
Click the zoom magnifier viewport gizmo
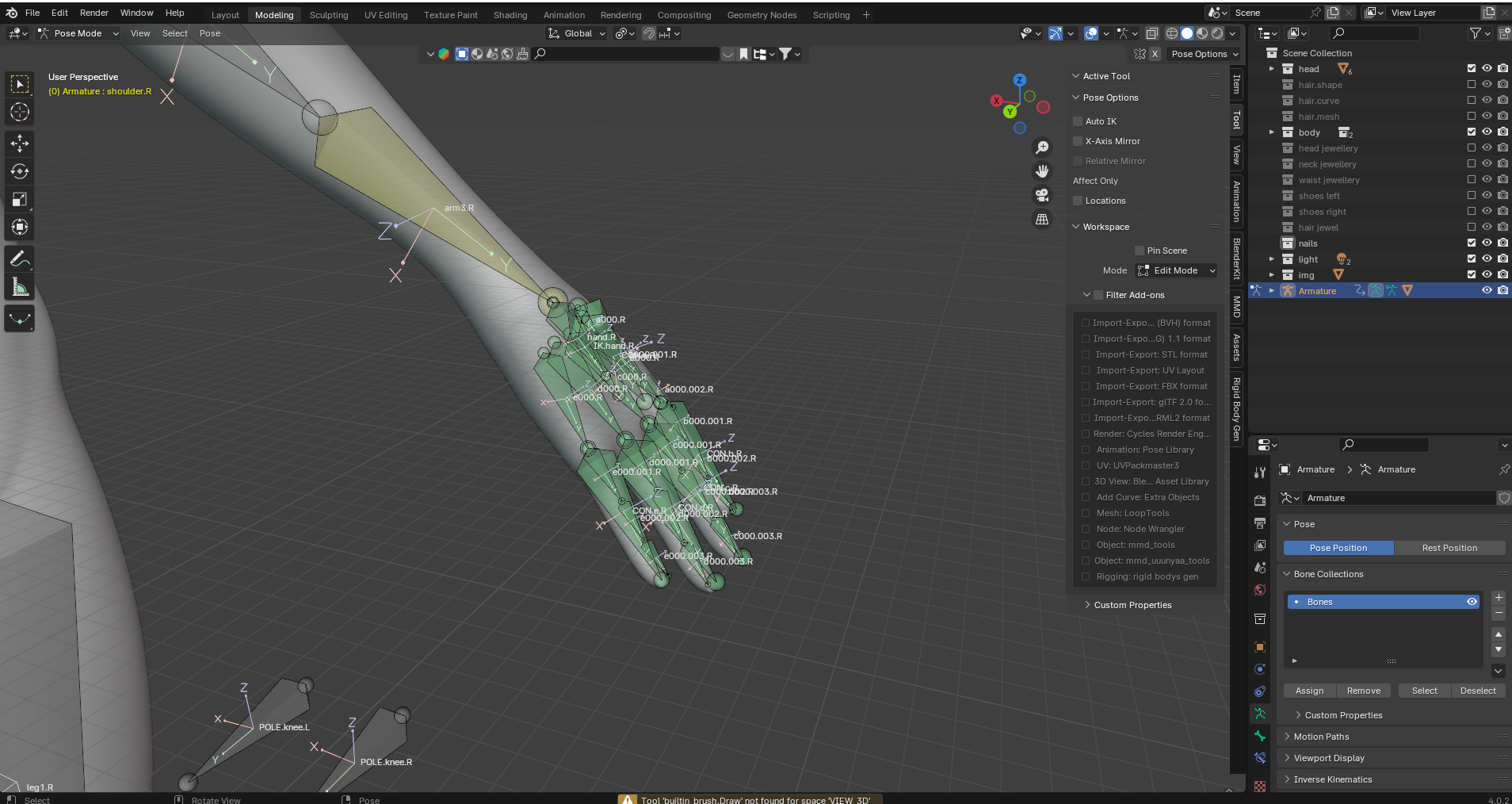1042,147
